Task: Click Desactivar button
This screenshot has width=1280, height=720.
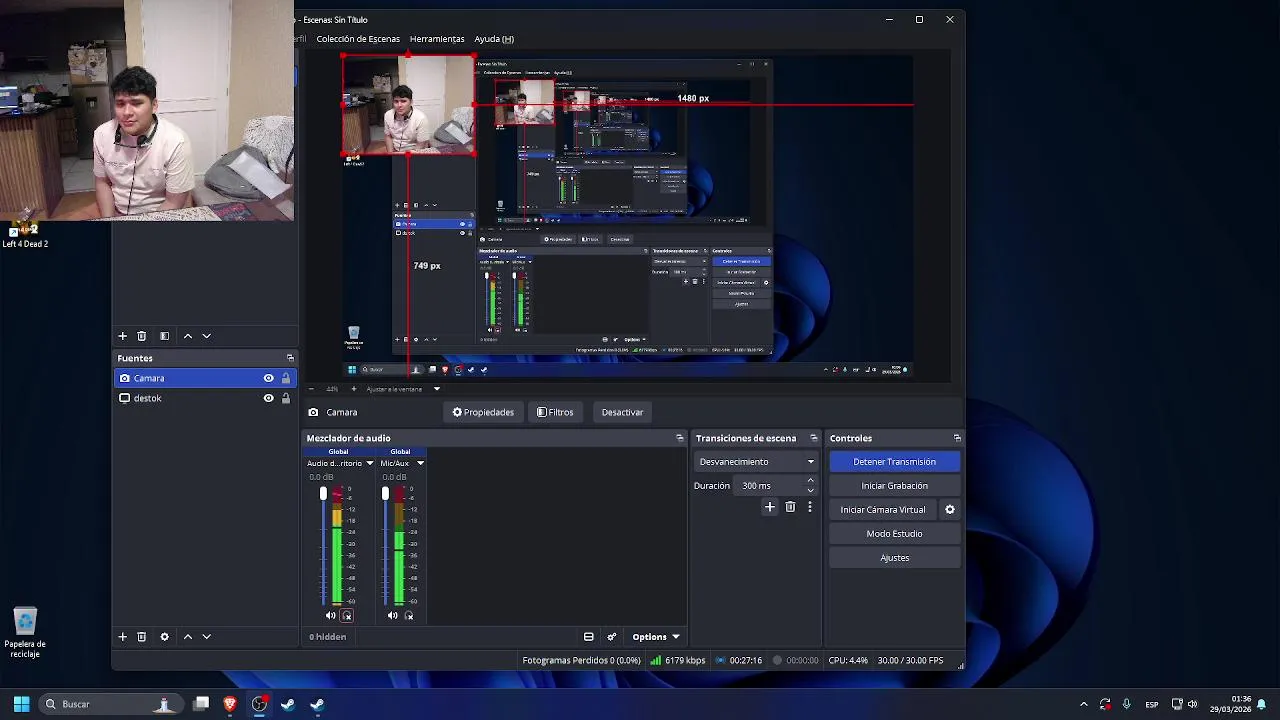Action: [x=622, y=412]
